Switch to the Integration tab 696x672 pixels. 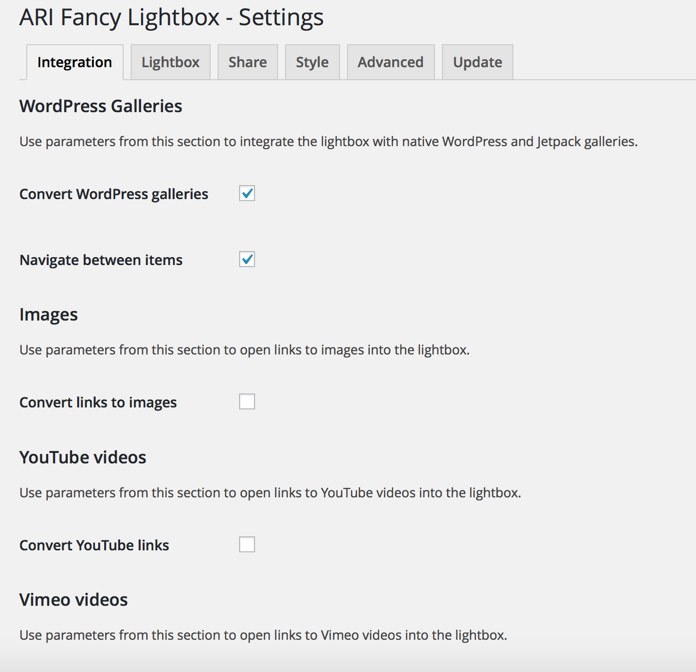tap(75, 62)
